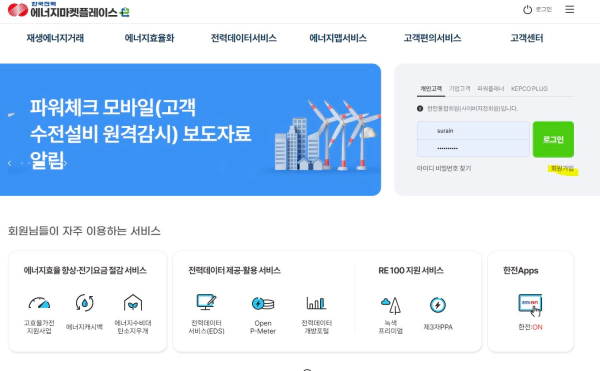Focus the ID field containing surain
The height and width of the screenshot is (371, 600).
click(x=473, y=130)
